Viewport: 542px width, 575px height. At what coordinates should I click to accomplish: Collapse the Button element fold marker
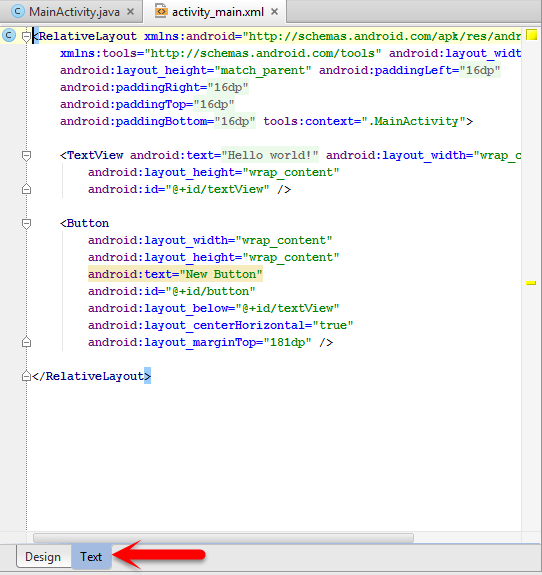pos(26,223)
